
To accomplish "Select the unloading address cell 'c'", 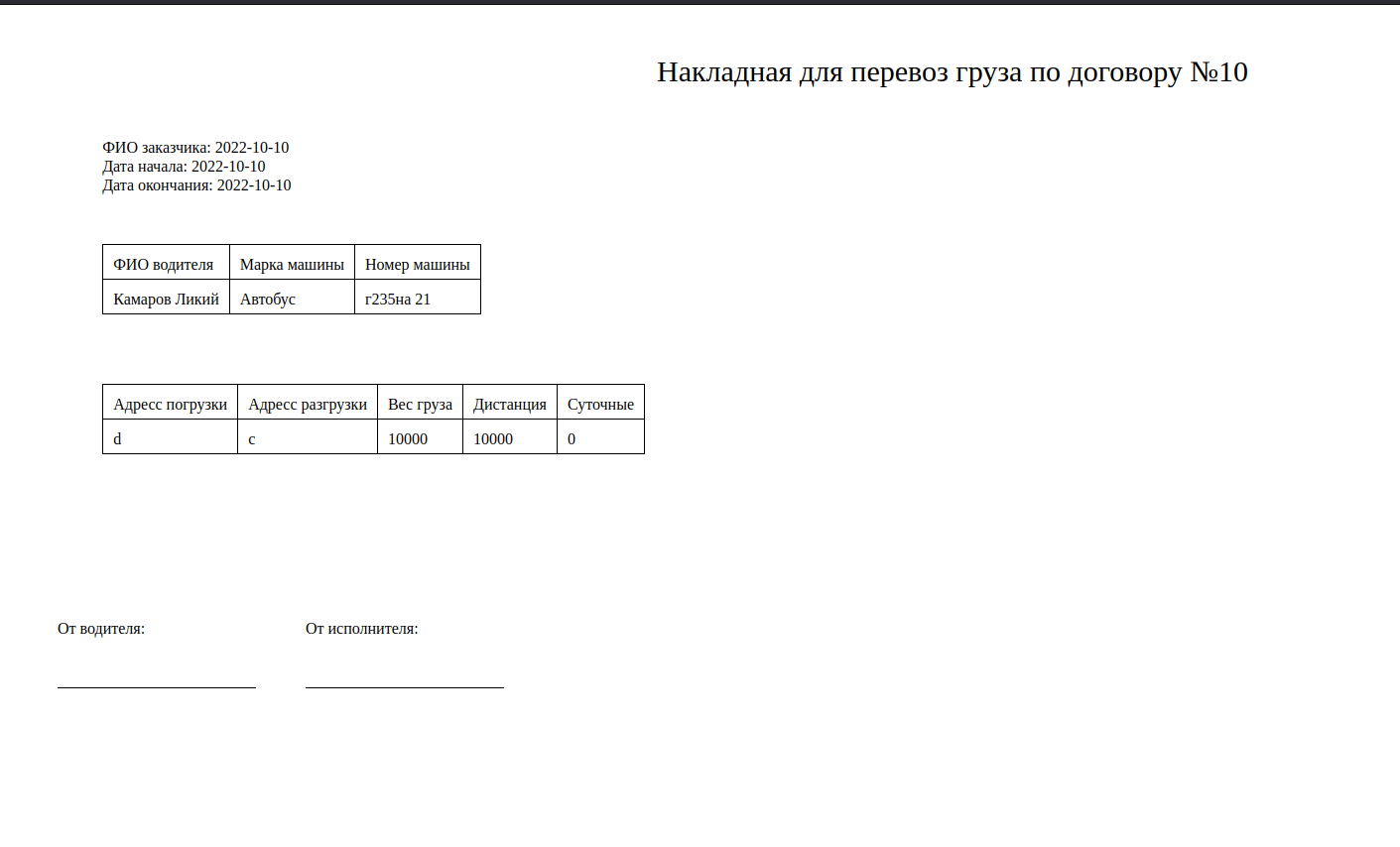I will pyautogui.click(x=308, y=437).
